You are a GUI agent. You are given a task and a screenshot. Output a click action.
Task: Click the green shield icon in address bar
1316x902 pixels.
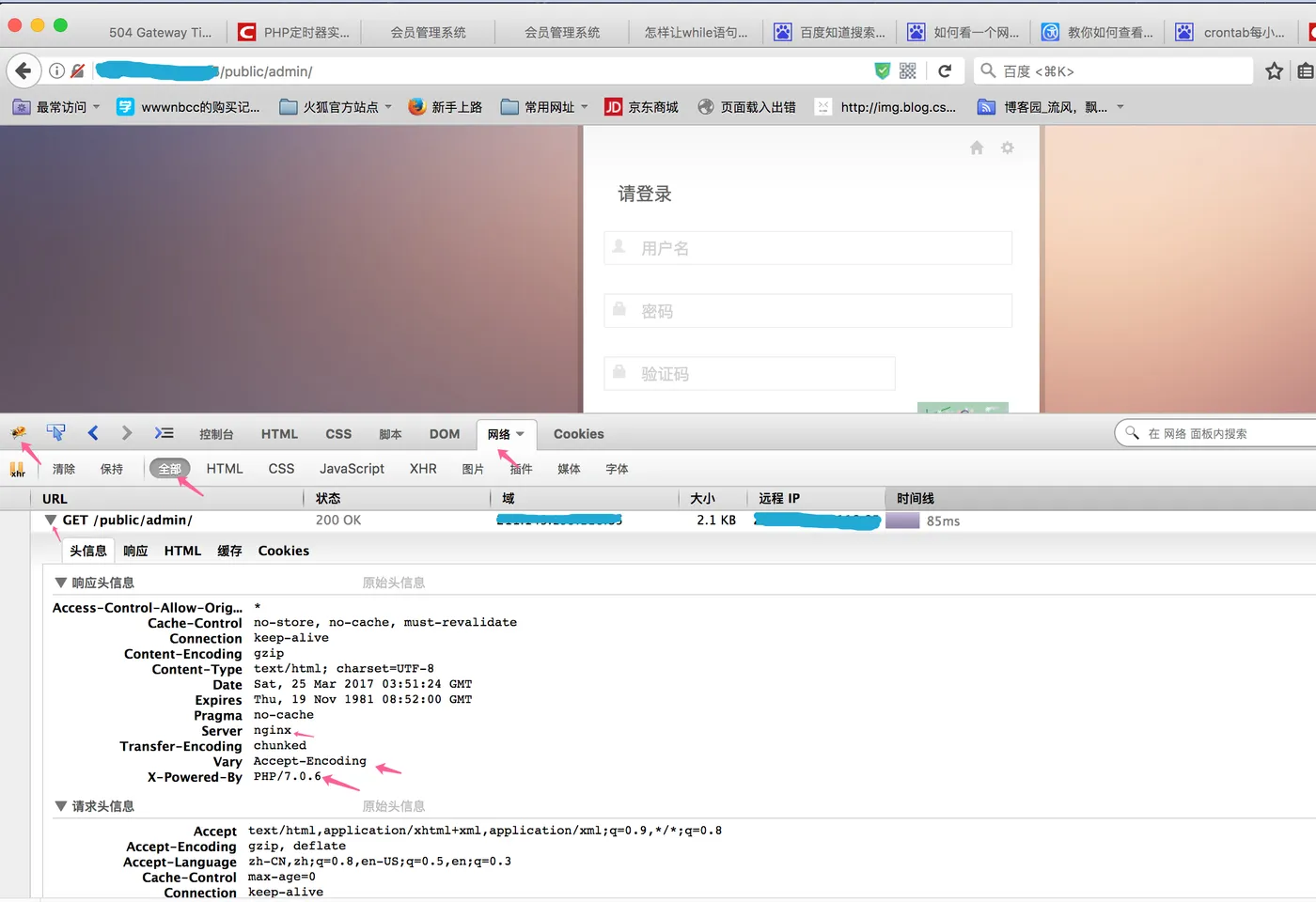[x=882, y=70]
